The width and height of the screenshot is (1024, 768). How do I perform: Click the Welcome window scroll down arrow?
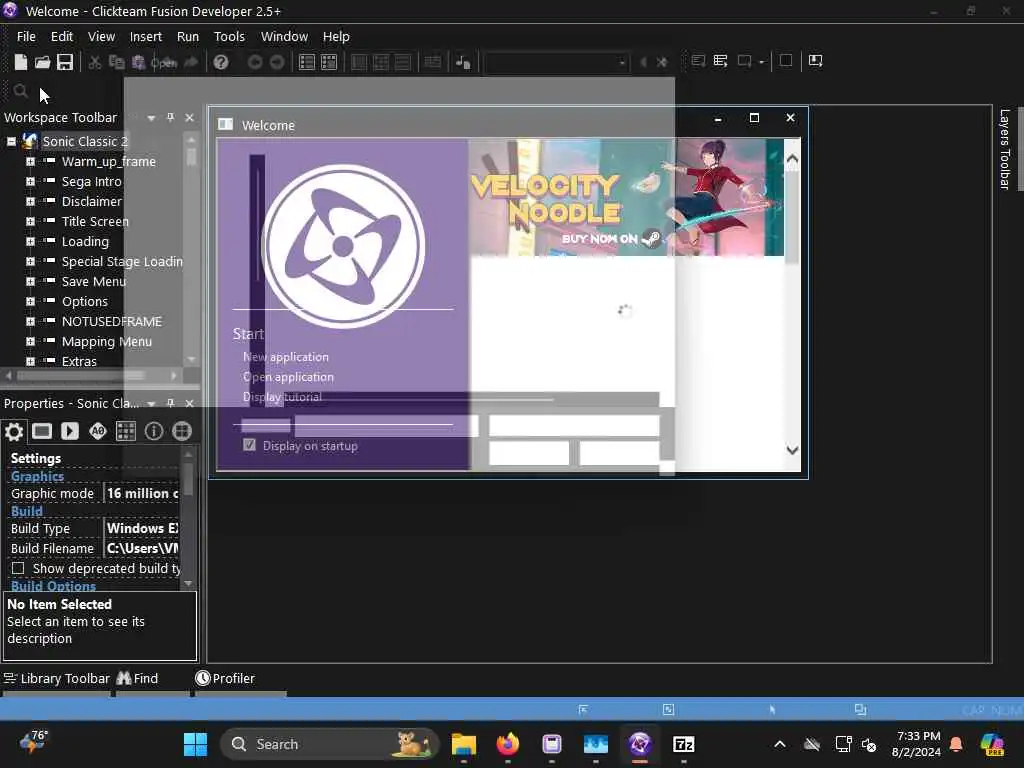click(x=792, y=450)
